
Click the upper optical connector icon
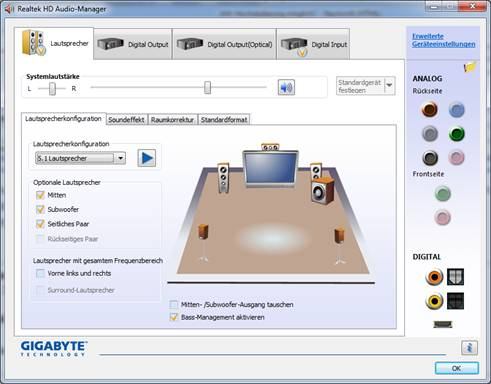coord(455,277)
